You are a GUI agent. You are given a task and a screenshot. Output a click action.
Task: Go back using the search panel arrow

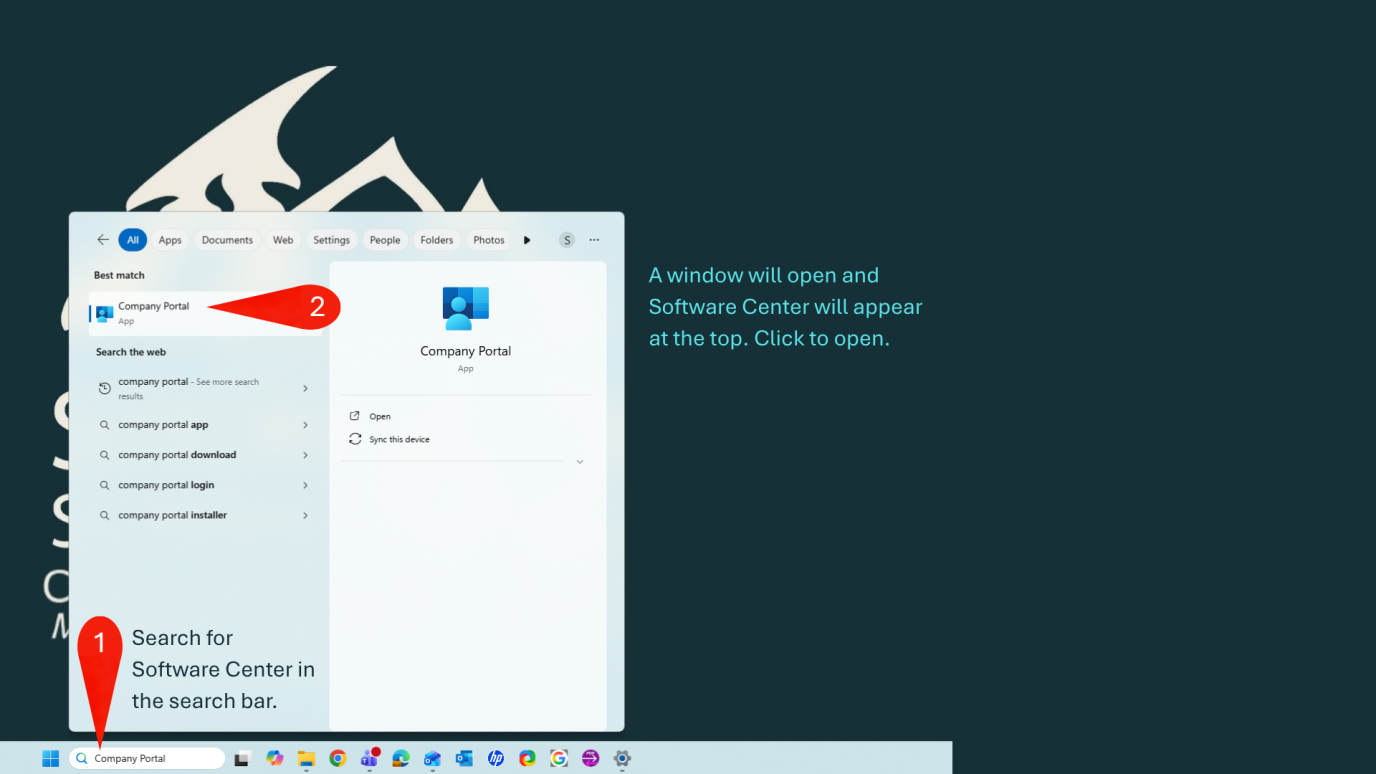click(102, 240)
